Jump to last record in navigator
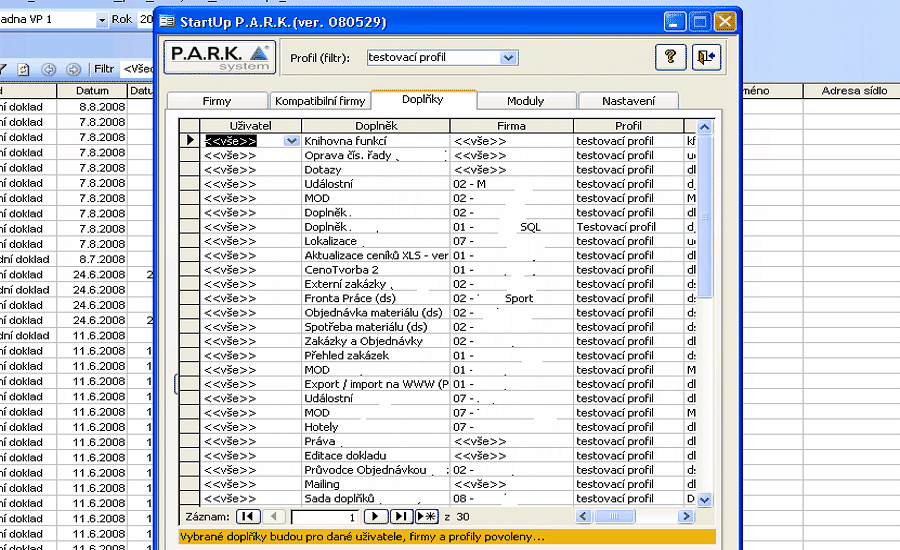900x550 pixels. coord(401,516)
